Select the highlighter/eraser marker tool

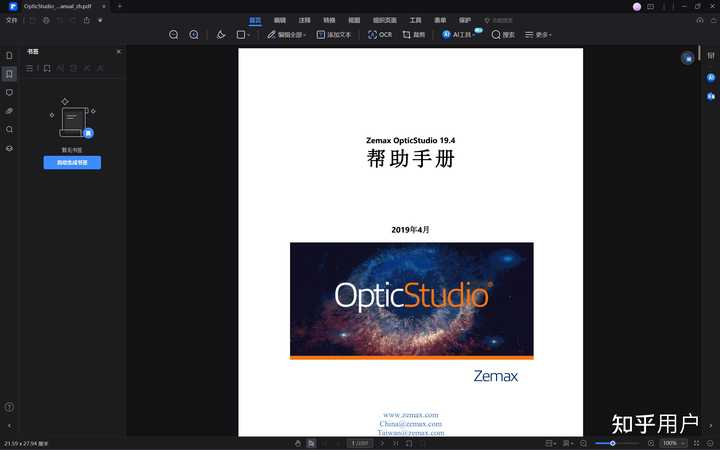tap(221, 34)
